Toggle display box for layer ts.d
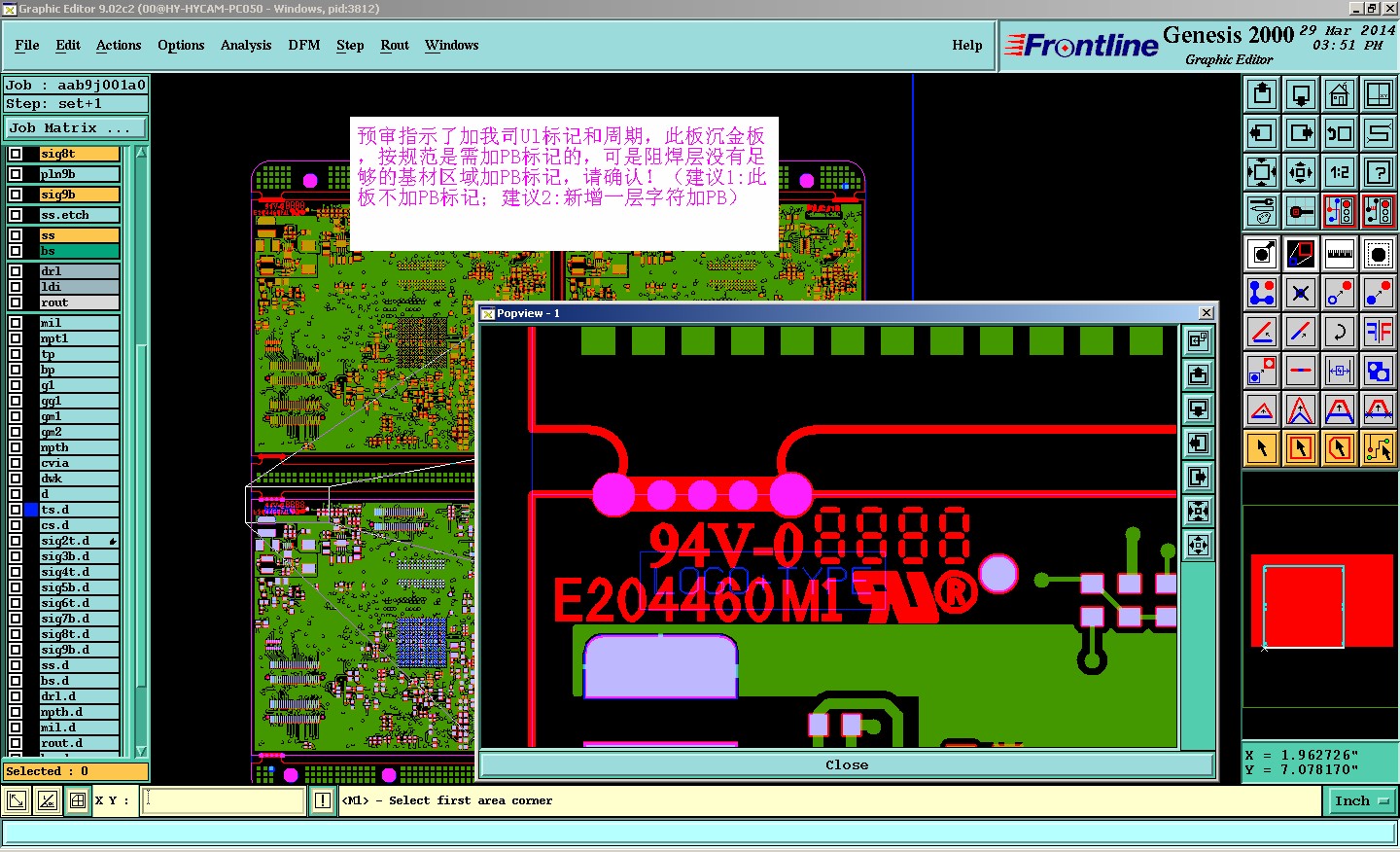The width and height of the screenshot is (1400, 852). click(16, 510)
